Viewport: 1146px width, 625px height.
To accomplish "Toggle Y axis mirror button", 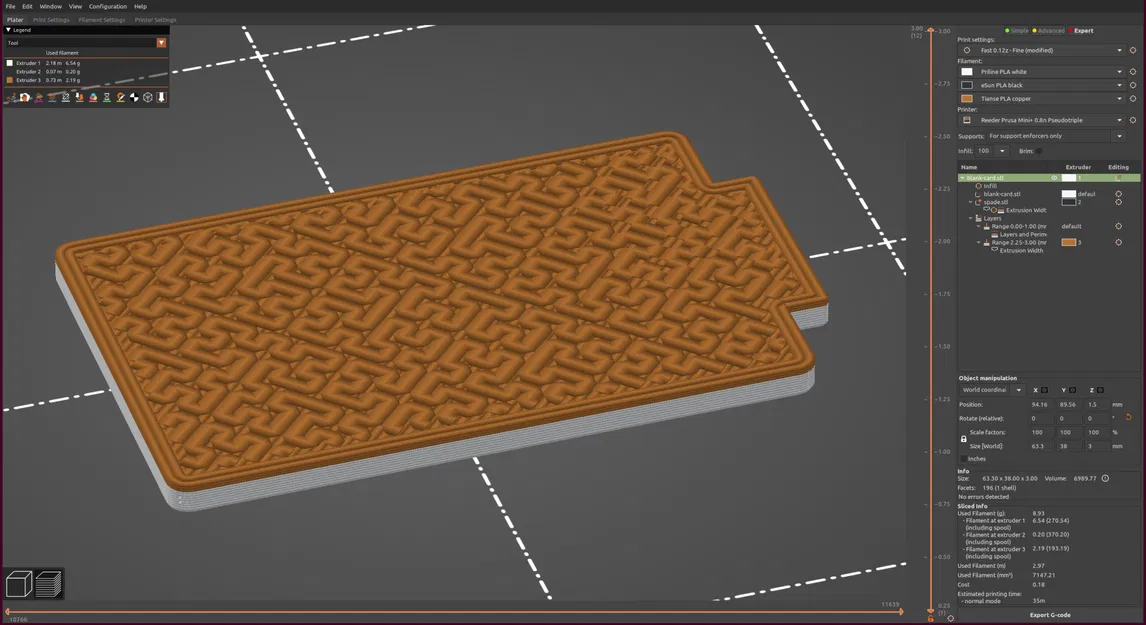I will (x=1072, y=390).
